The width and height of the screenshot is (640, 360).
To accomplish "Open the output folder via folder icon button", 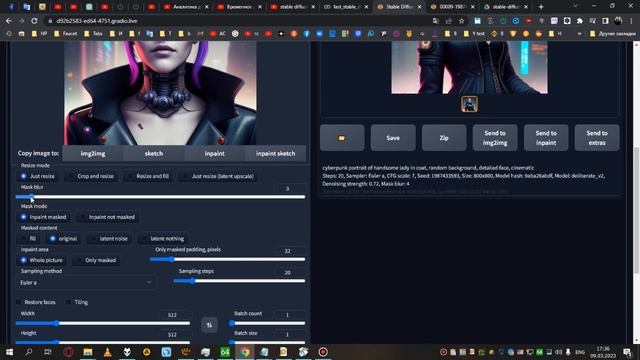I will 342,138.
